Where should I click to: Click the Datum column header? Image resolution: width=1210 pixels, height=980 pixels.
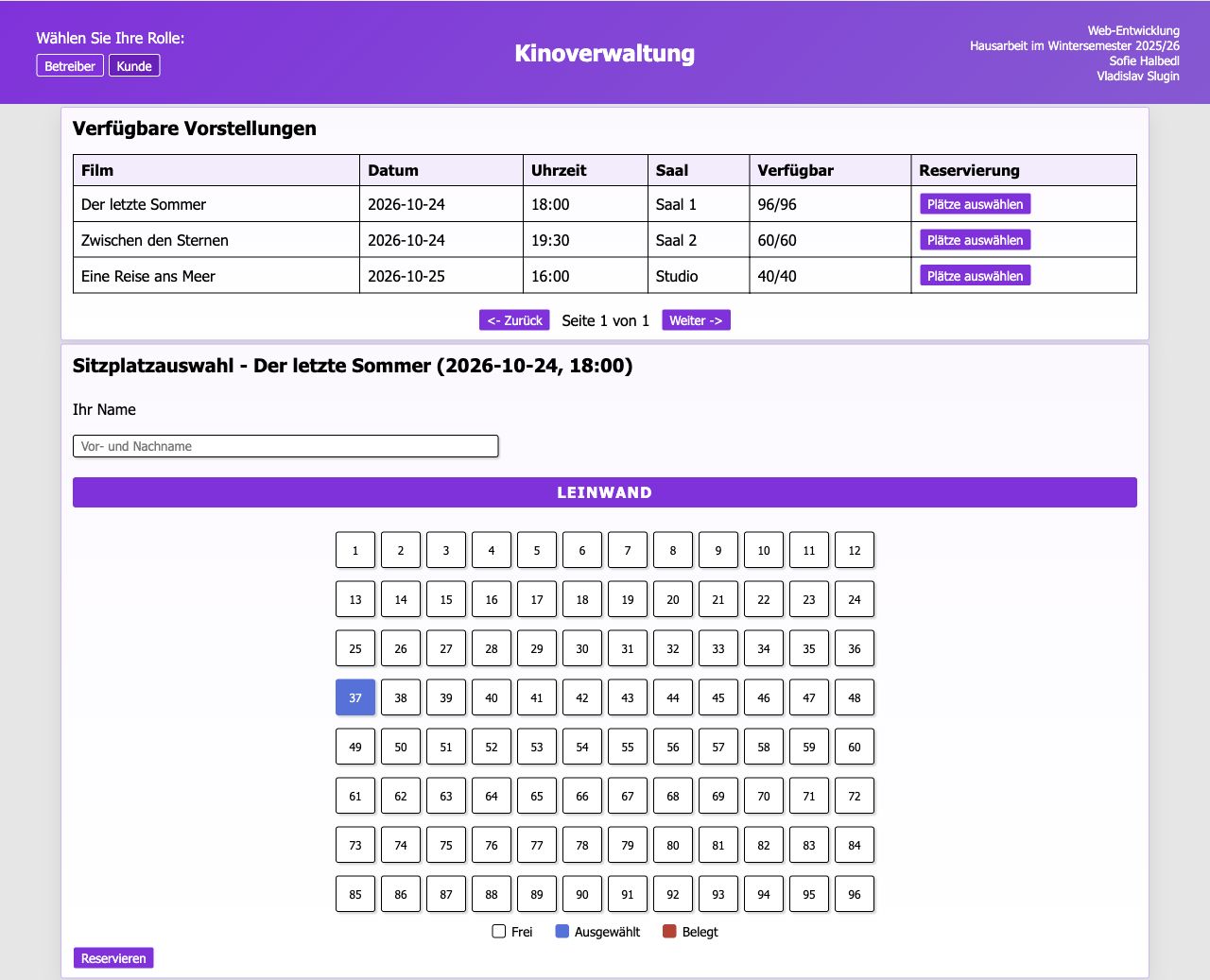tap(441, 170)
